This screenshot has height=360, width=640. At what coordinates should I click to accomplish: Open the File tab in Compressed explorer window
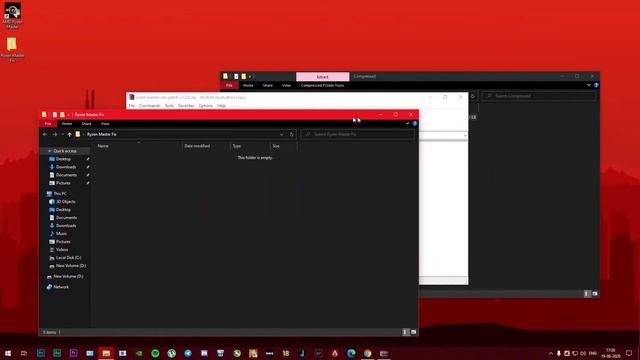click(x=229, y=86)
